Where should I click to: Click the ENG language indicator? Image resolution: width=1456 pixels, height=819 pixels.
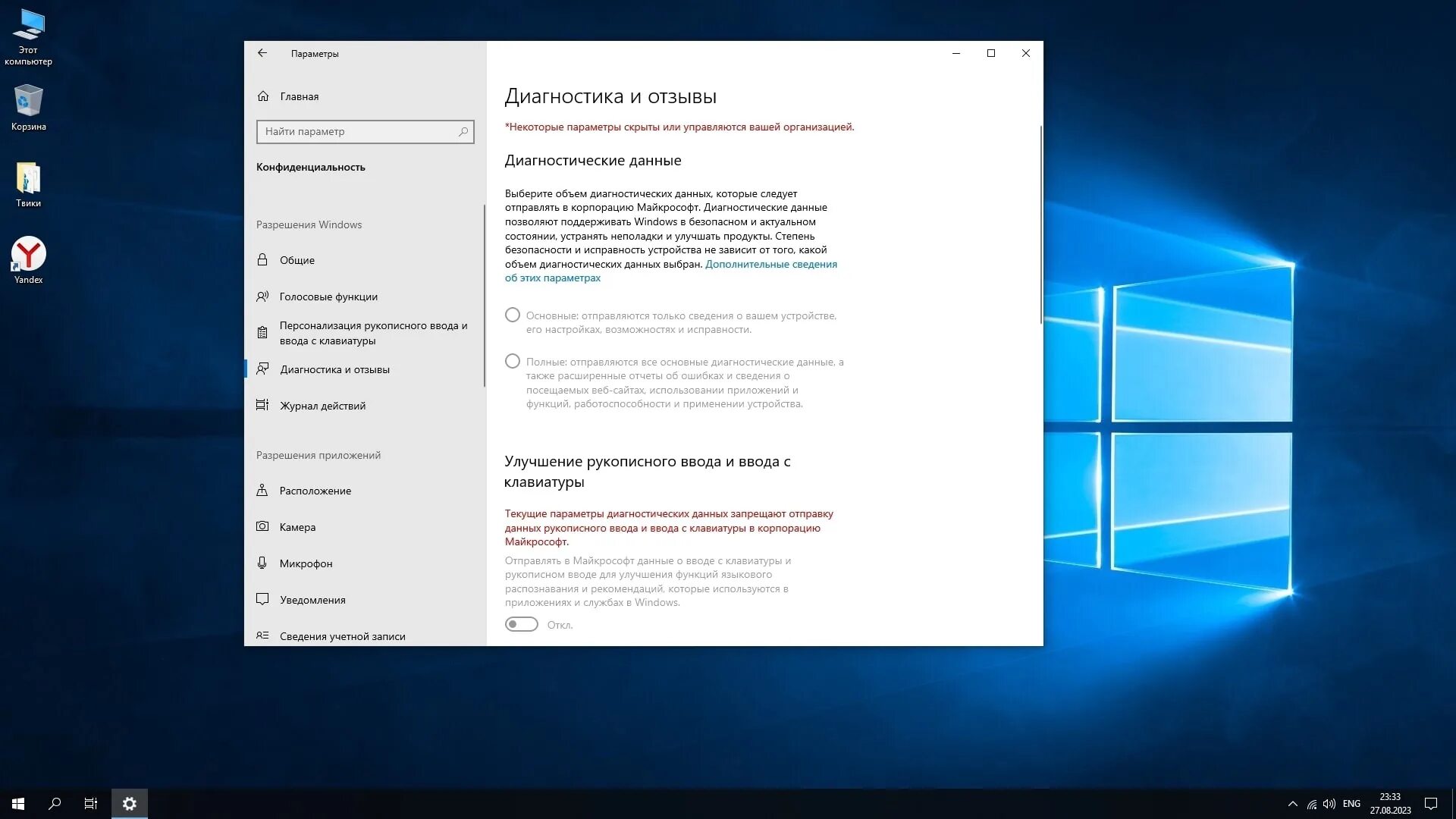click(x=1351, y=804)
